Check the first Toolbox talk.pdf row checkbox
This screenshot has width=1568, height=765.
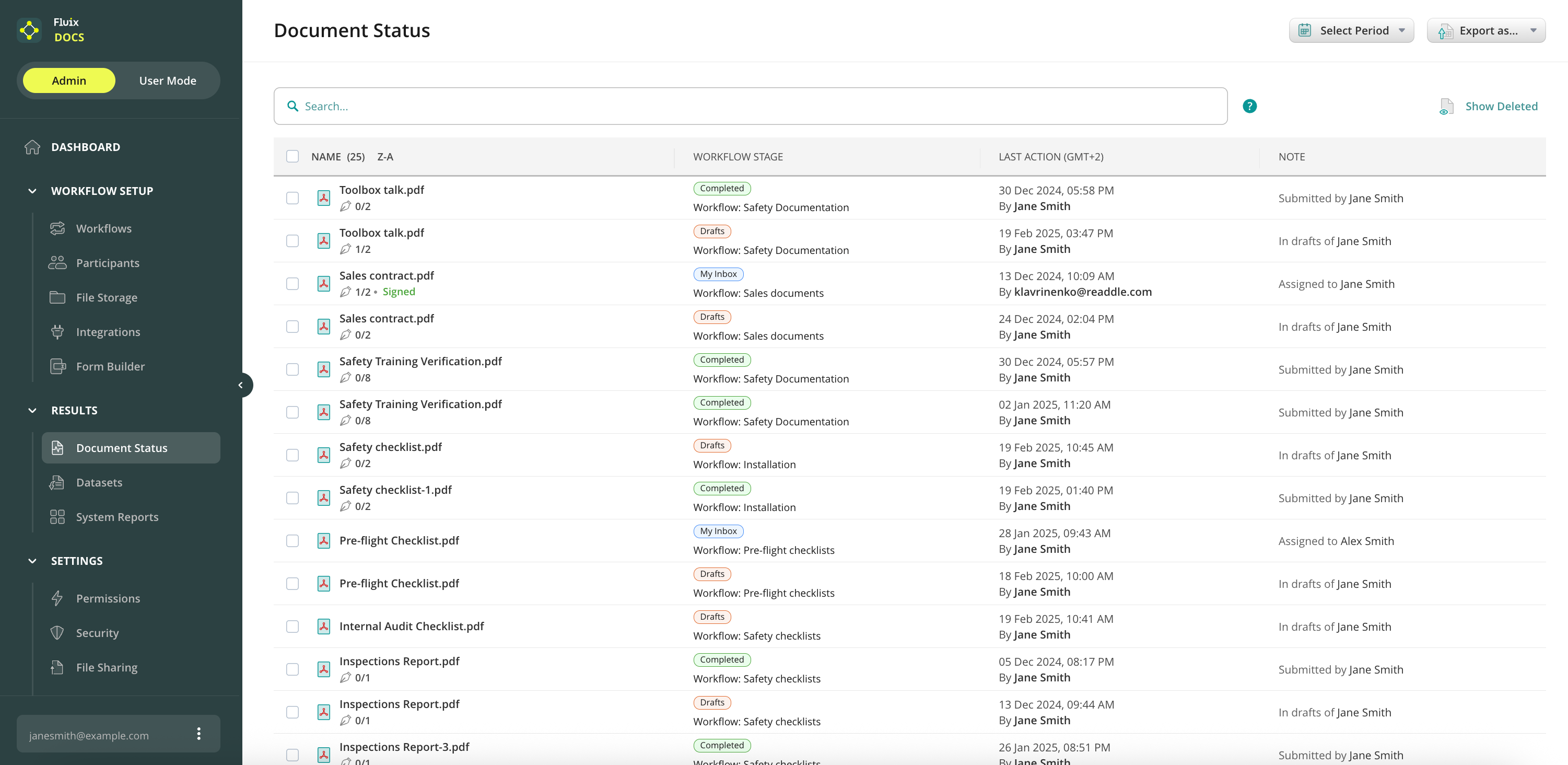point(292,198)
